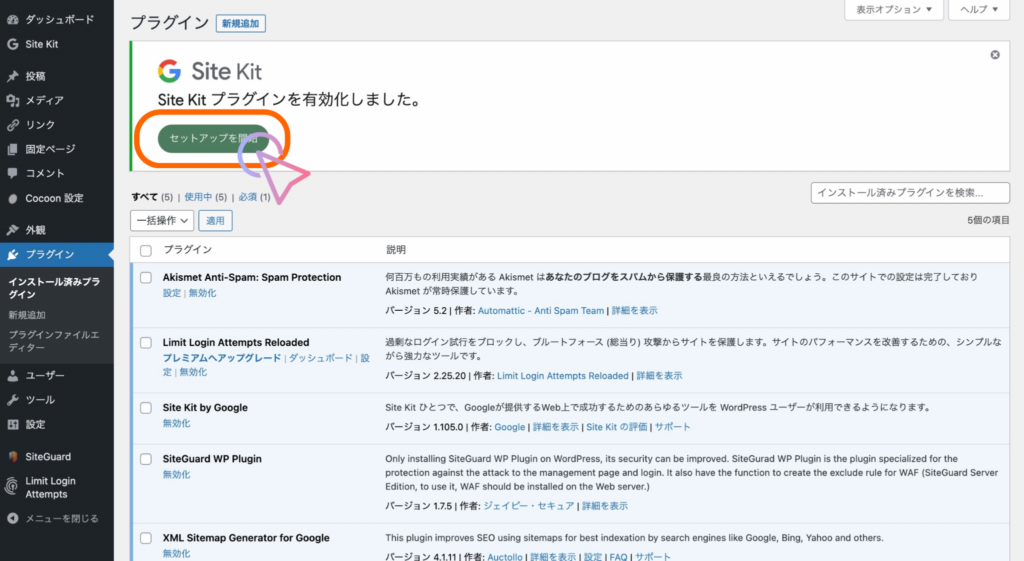Dismiss the Site Kit activation notice
Viewport: 1024px width, 561px height.
(994, 55)
